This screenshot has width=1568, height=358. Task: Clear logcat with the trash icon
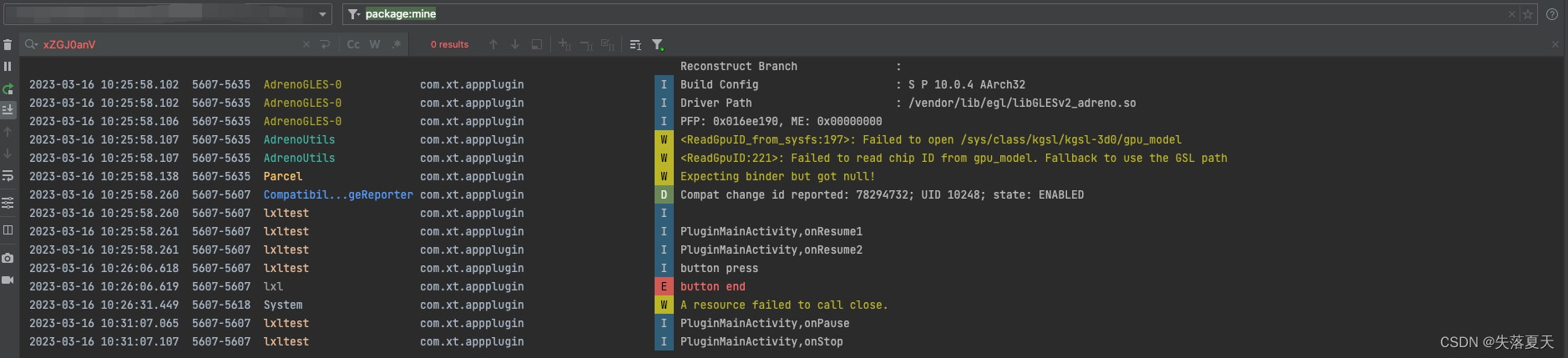point(8,44)
